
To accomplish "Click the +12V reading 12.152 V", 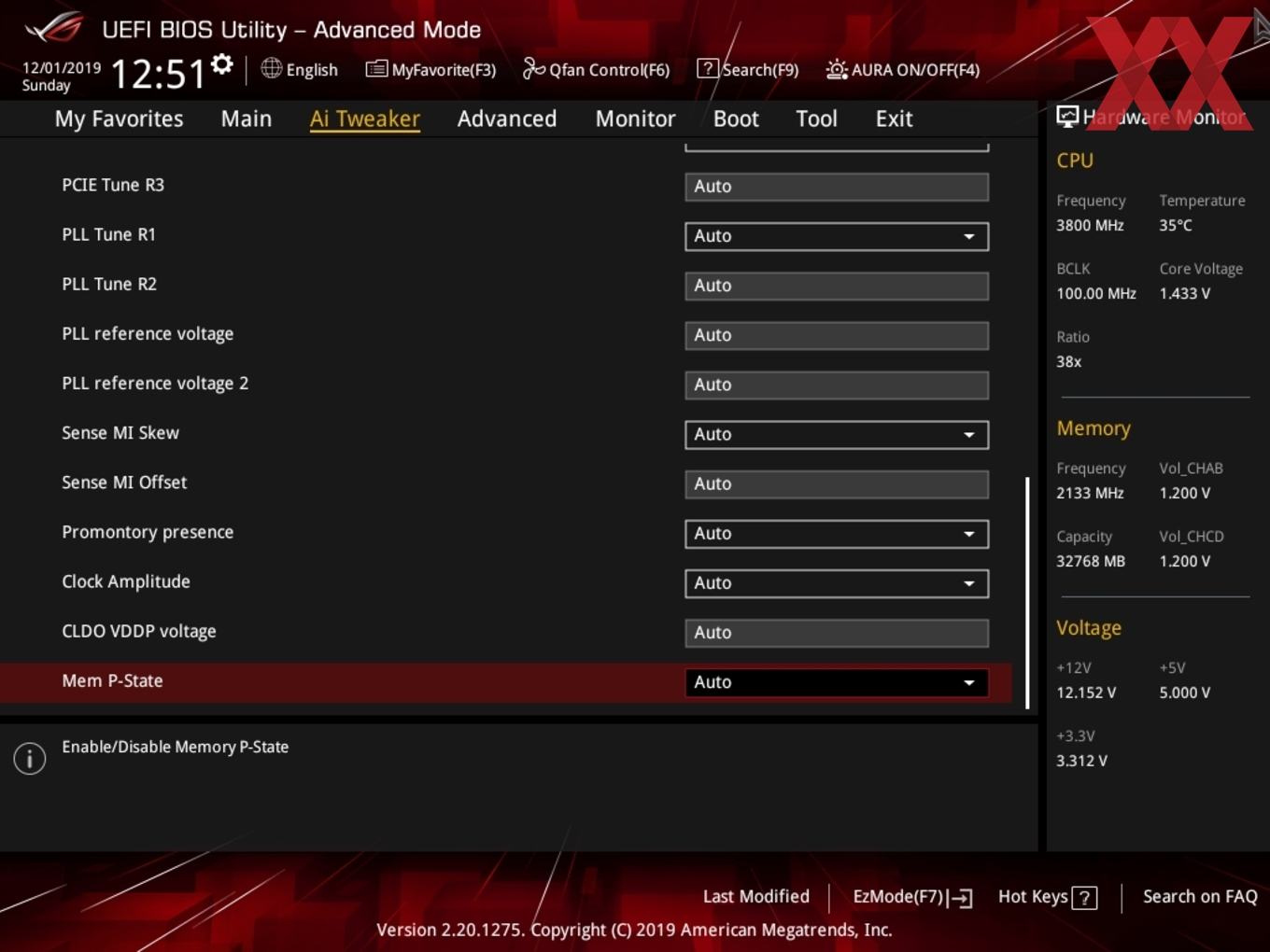I will 1086,693.
